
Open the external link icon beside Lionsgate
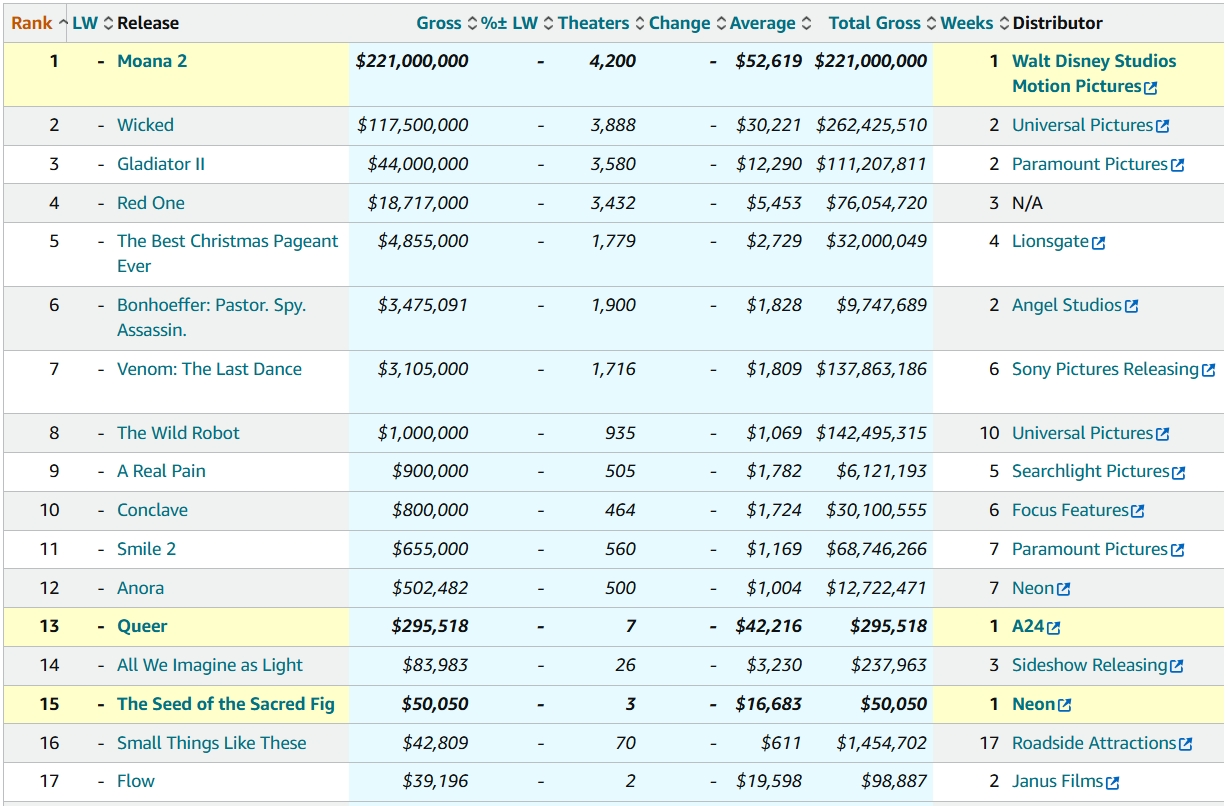point(1099,243)
